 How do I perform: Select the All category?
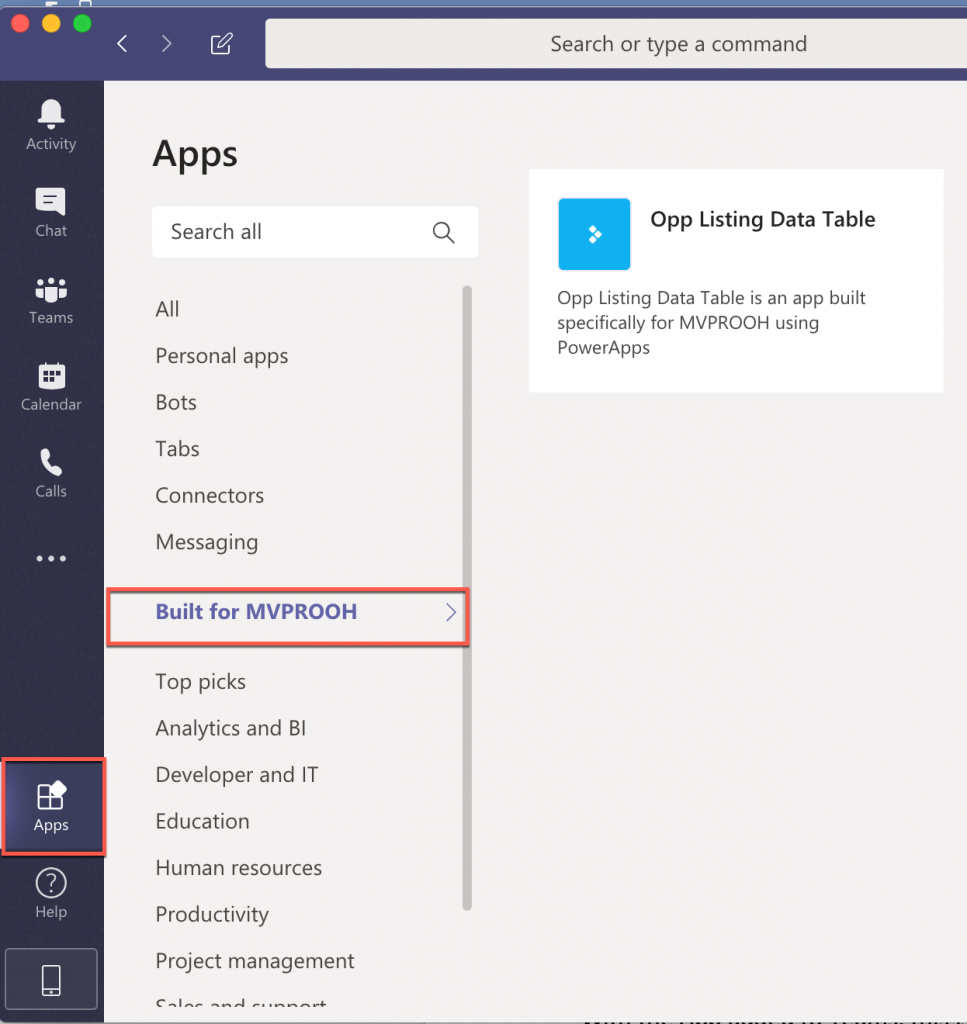pyautogui.click(x=167, y=309)
